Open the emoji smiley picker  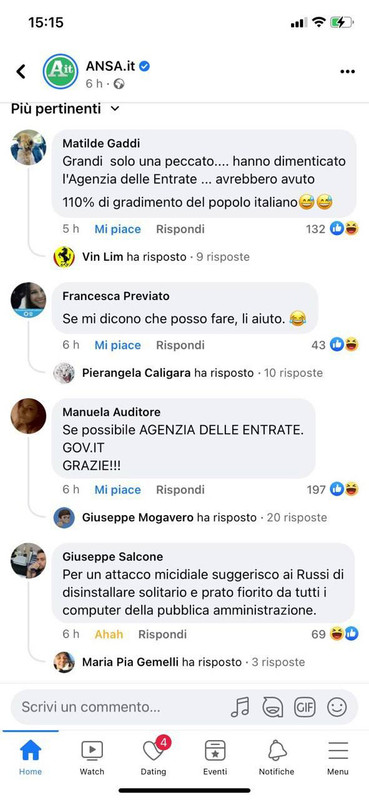point(337,707)
